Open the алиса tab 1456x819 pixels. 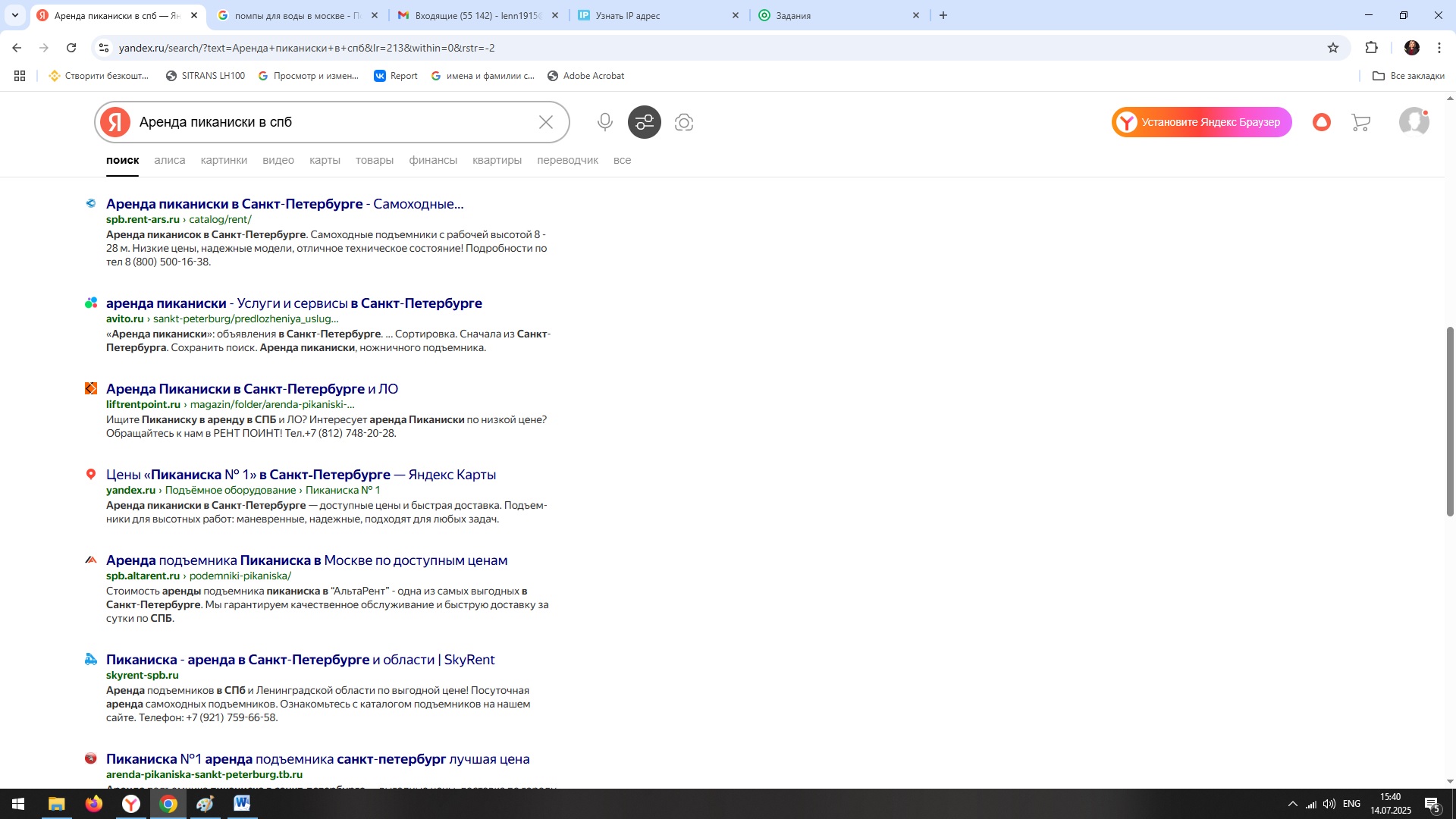(170, 160)
